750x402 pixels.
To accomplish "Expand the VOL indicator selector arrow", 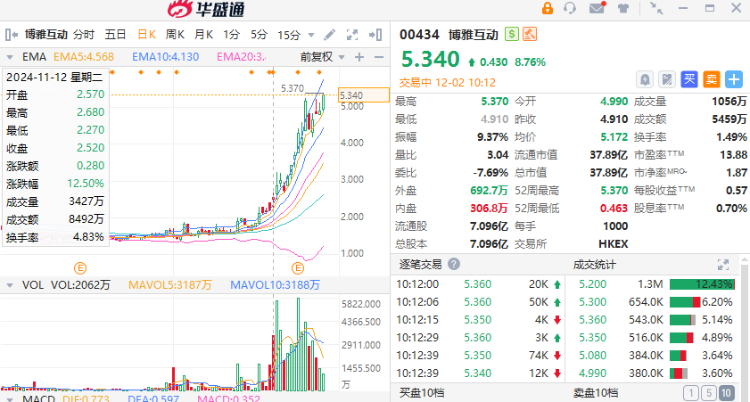I will [10, 286].
